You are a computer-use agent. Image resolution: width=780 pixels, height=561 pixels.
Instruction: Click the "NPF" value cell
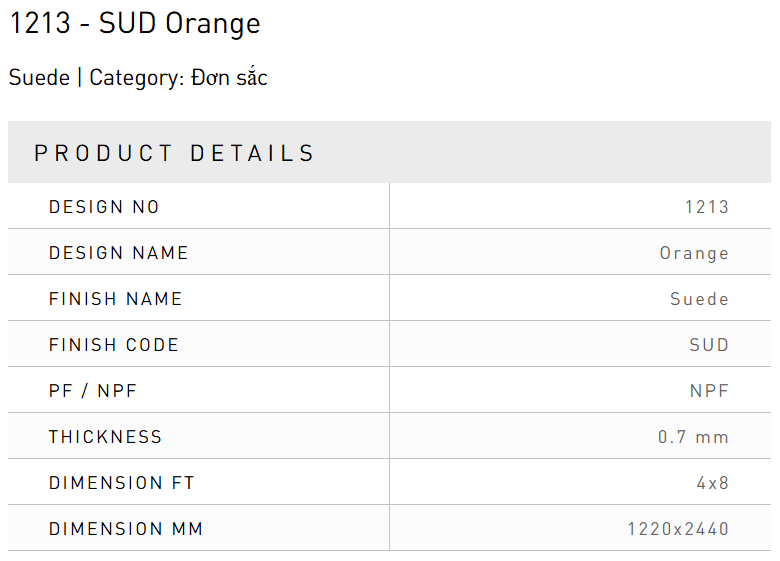pyautogui.click(x=709, y=391)
